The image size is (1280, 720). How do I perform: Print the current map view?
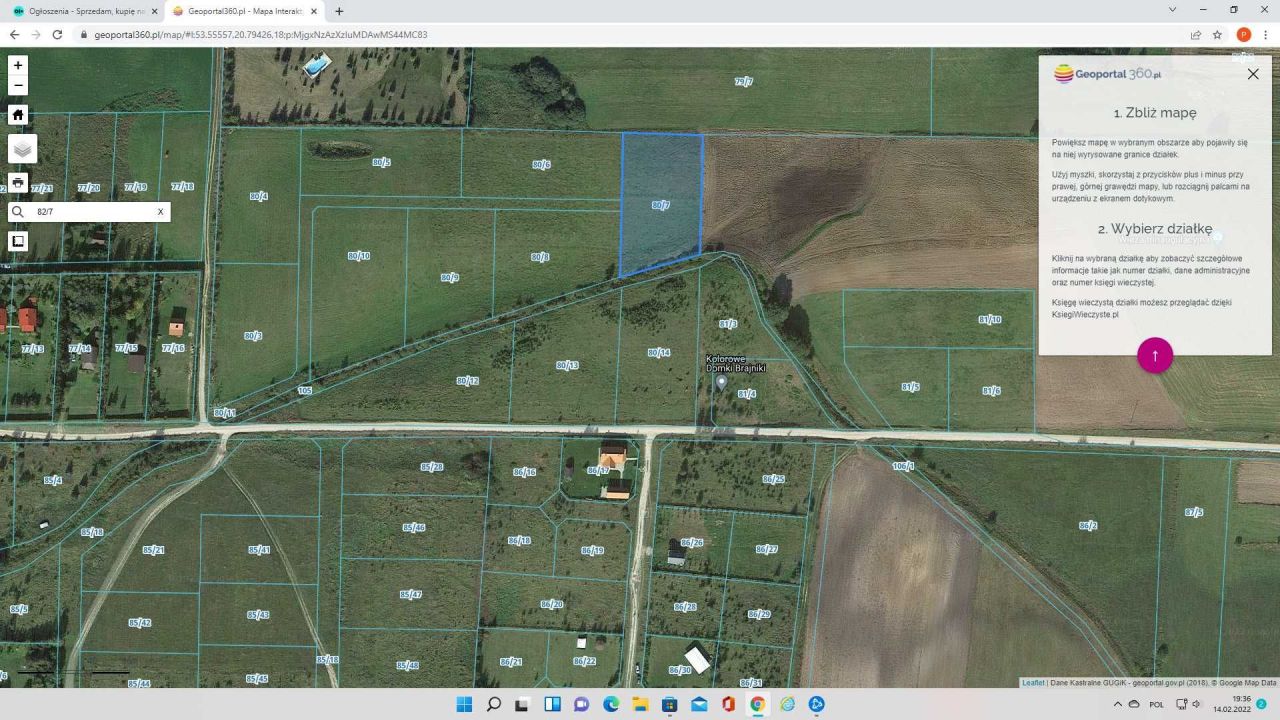point(18,182)
